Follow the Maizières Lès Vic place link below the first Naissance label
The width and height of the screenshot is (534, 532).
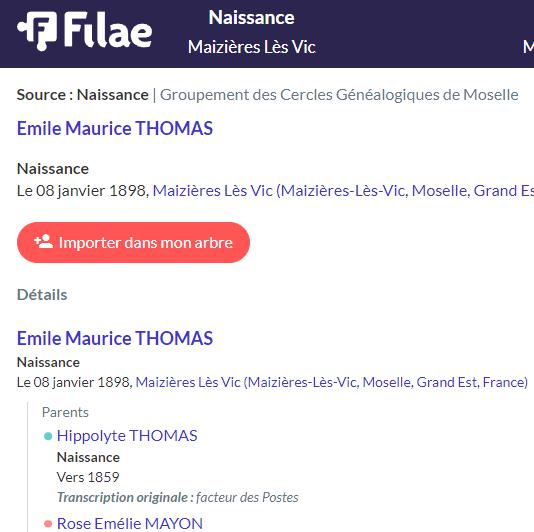[343, 191]
